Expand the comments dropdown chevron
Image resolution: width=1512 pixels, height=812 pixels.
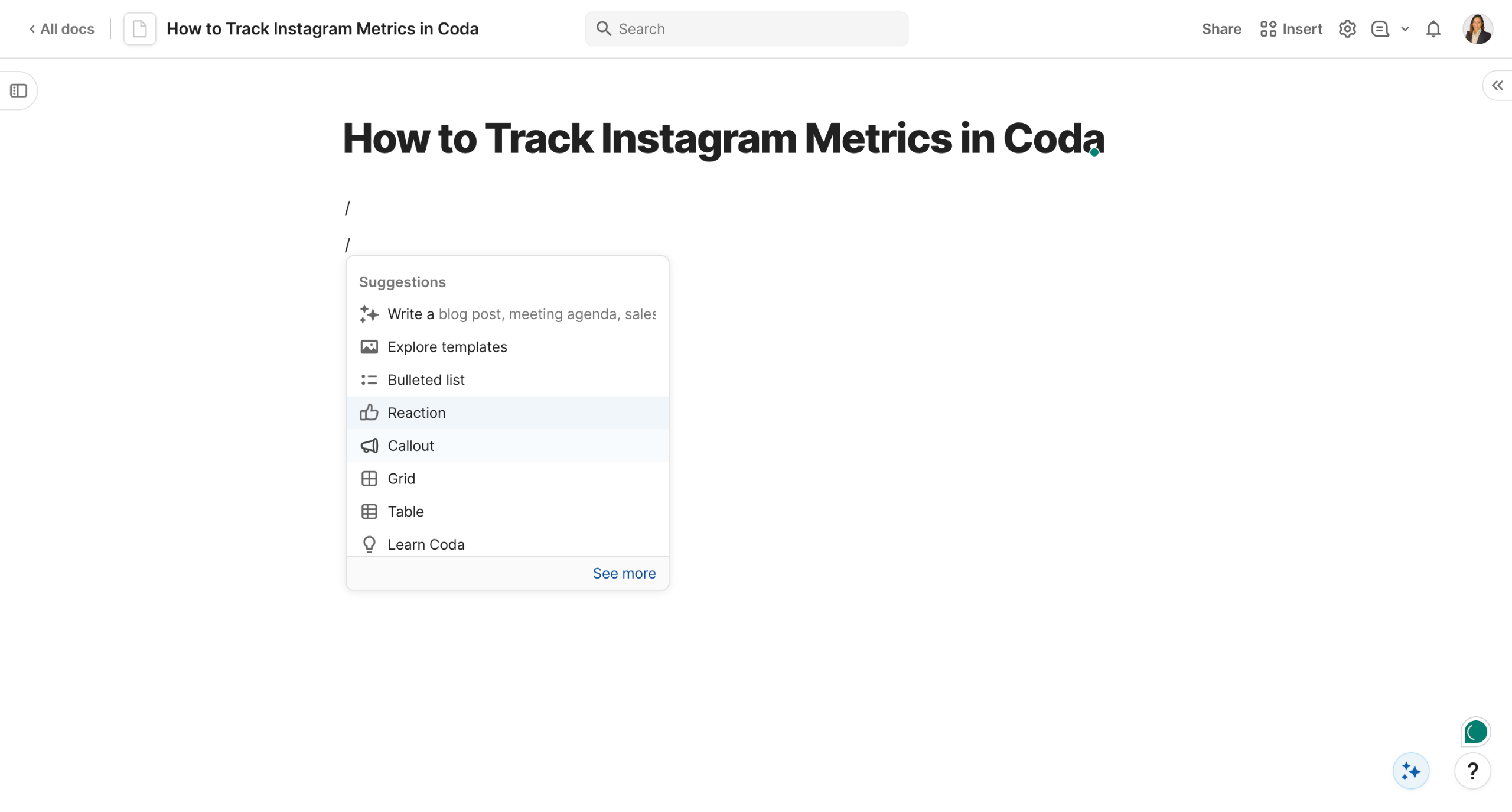pyautogui.click(x=1405, y=29)
